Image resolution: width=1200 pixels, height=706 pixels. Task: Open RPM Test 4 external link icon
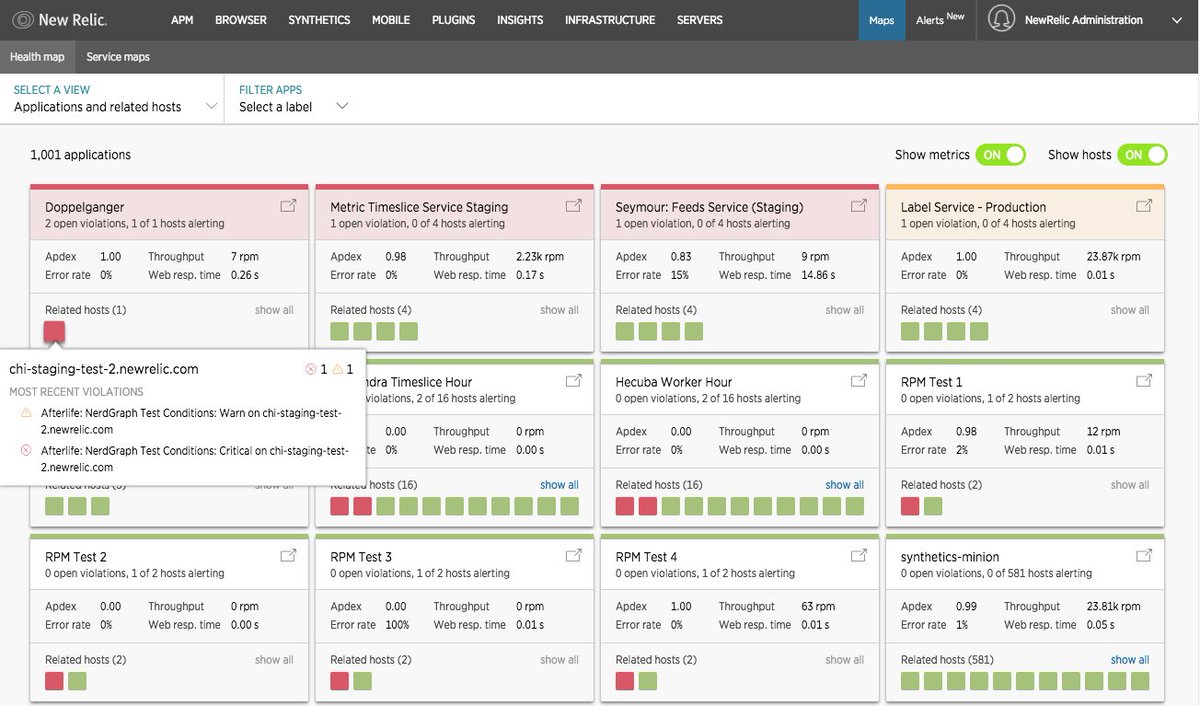[859, 556]
